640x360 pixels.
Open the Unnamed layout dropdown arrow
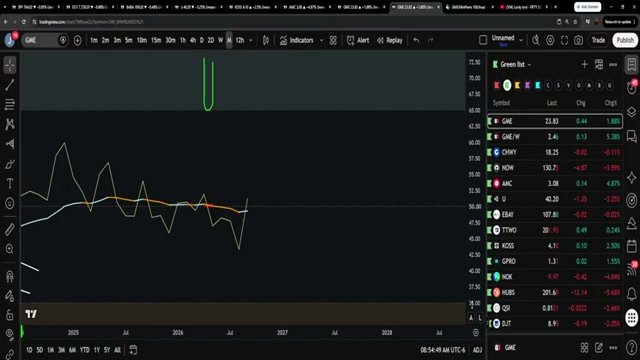[521, 40]
